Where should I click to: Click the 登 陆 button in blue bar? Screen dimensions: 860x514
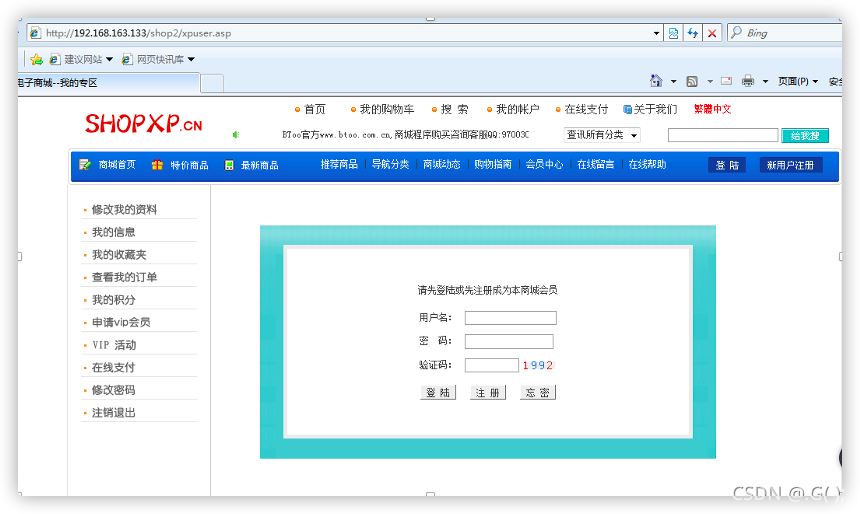pos(727,165)
